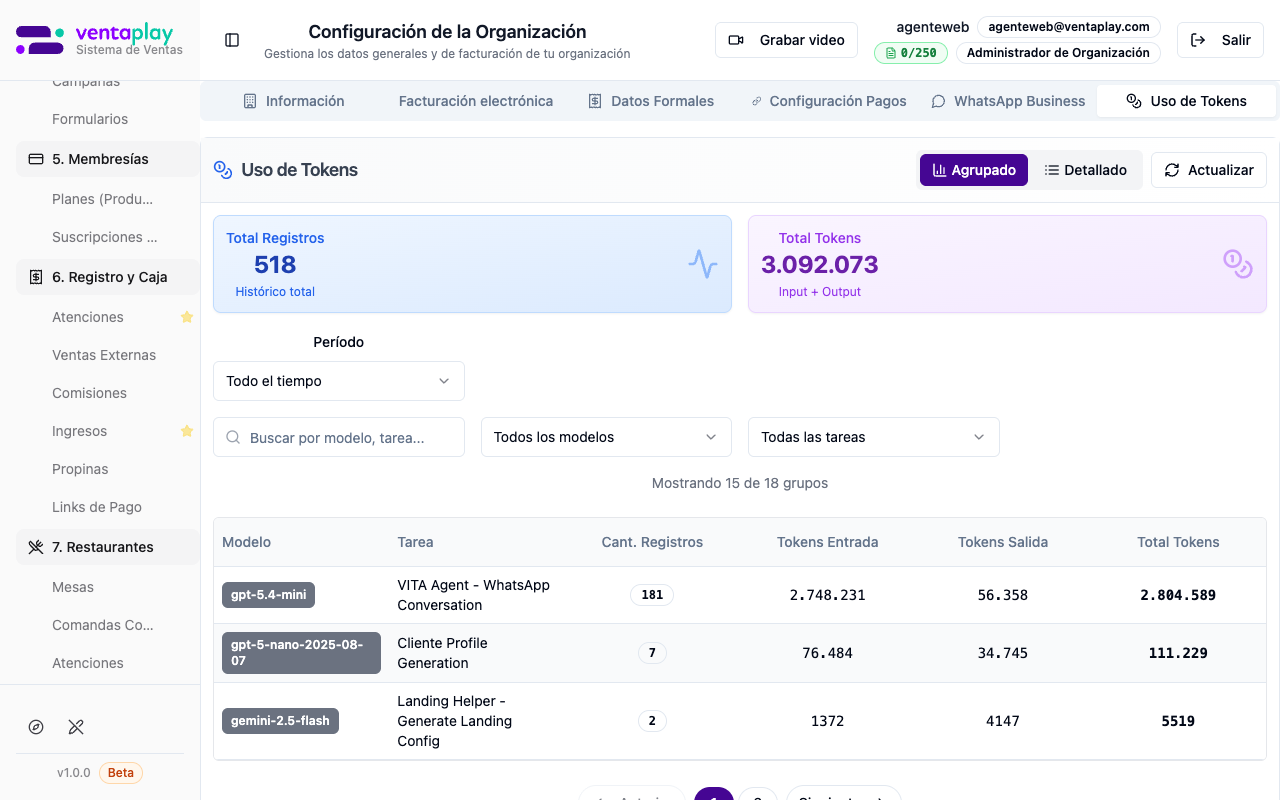
Task: Switch to Agrupado view
Action: tap(973, 170)
